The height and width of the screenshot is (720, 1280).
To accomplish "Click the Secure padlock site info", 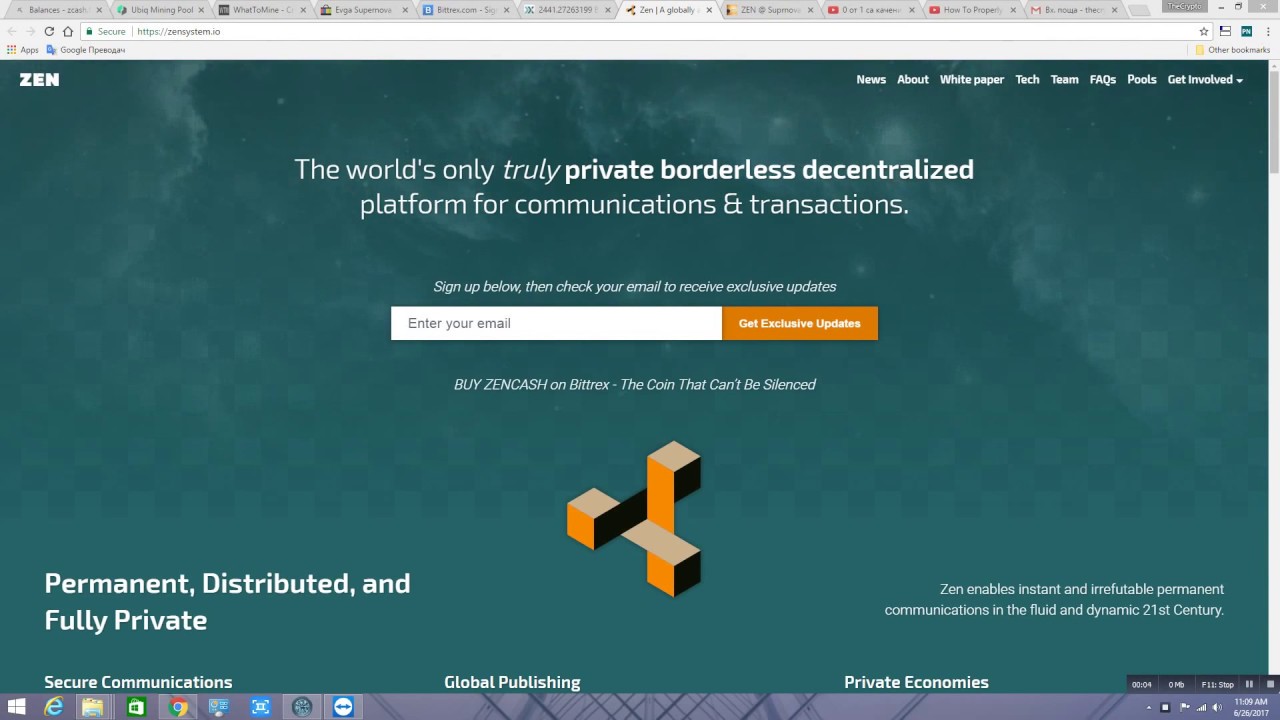I will 107,31.
